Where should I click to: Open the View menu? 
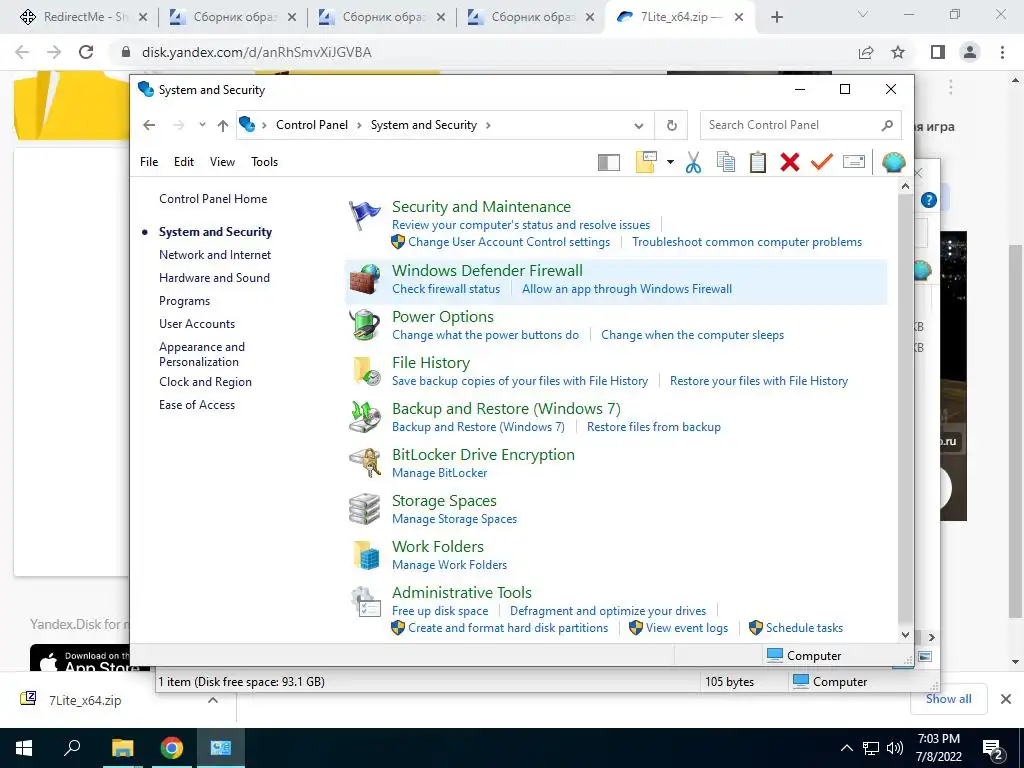pos(222,162)
